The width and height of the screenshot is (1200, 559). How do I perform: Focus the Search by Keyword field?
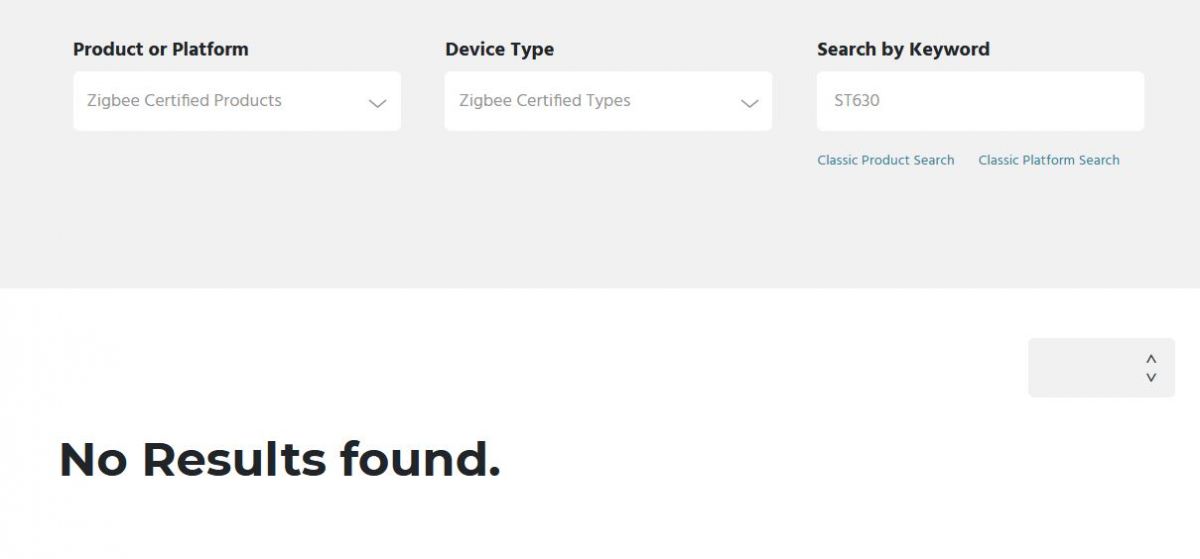(x=980, y=101)
